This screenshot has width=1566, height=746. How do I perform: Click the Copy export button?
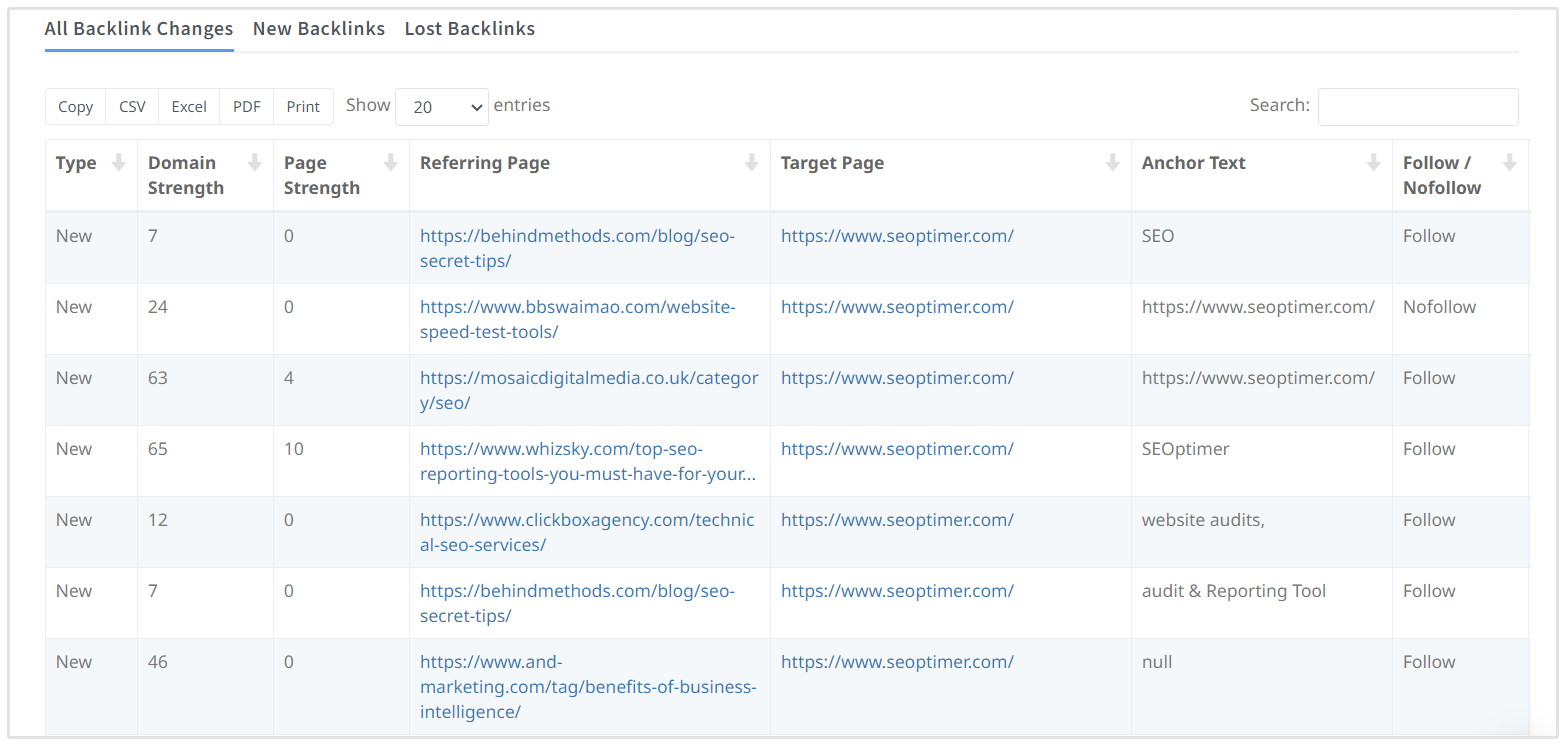point(75,107)
